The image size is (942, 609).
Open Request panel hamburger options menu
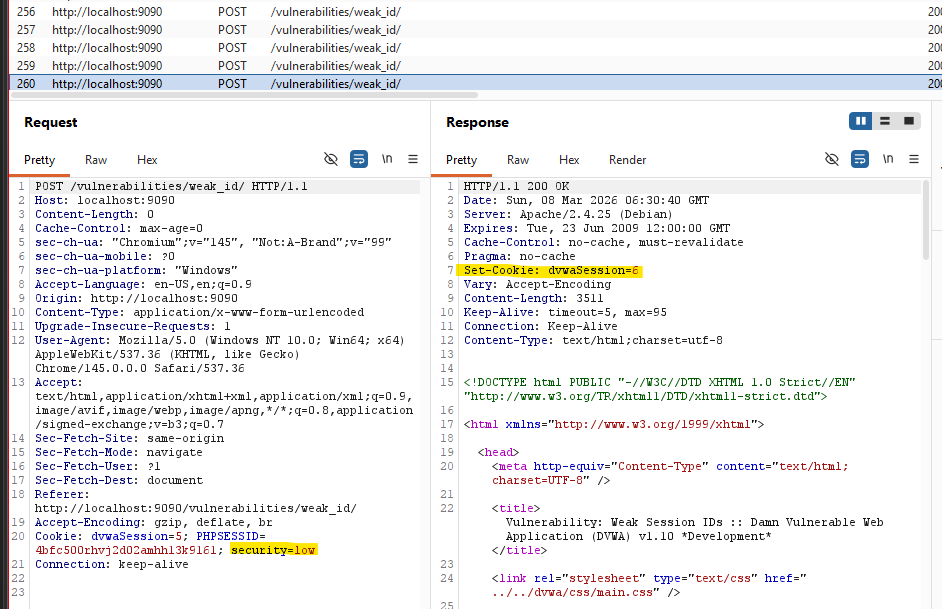413,159
